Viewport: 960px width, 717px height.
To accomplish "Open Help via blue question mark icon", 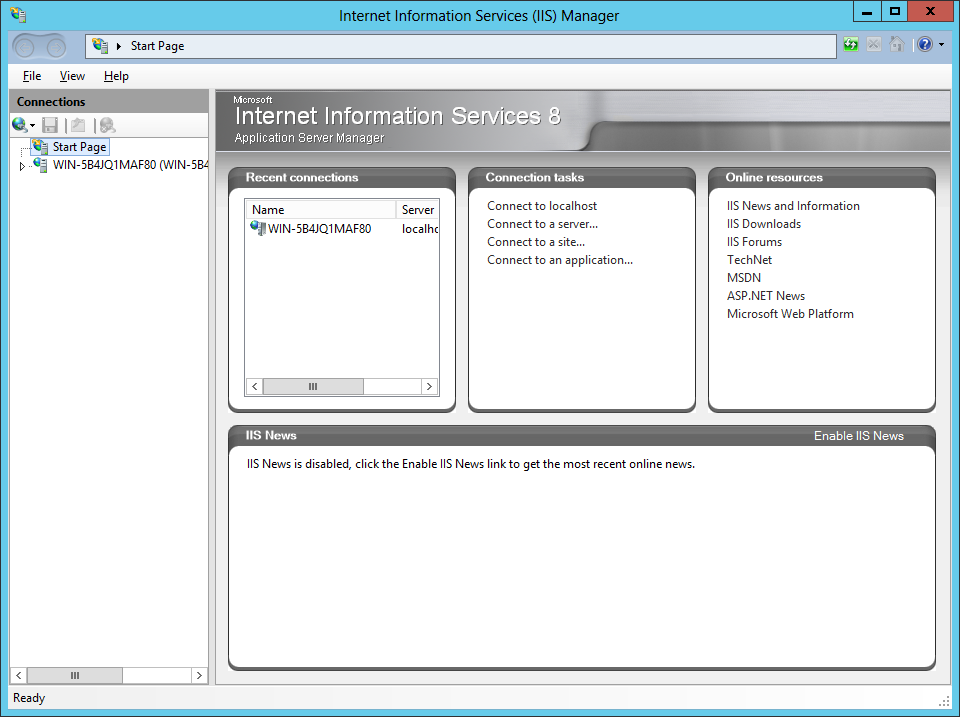I will tap(924, 45).
